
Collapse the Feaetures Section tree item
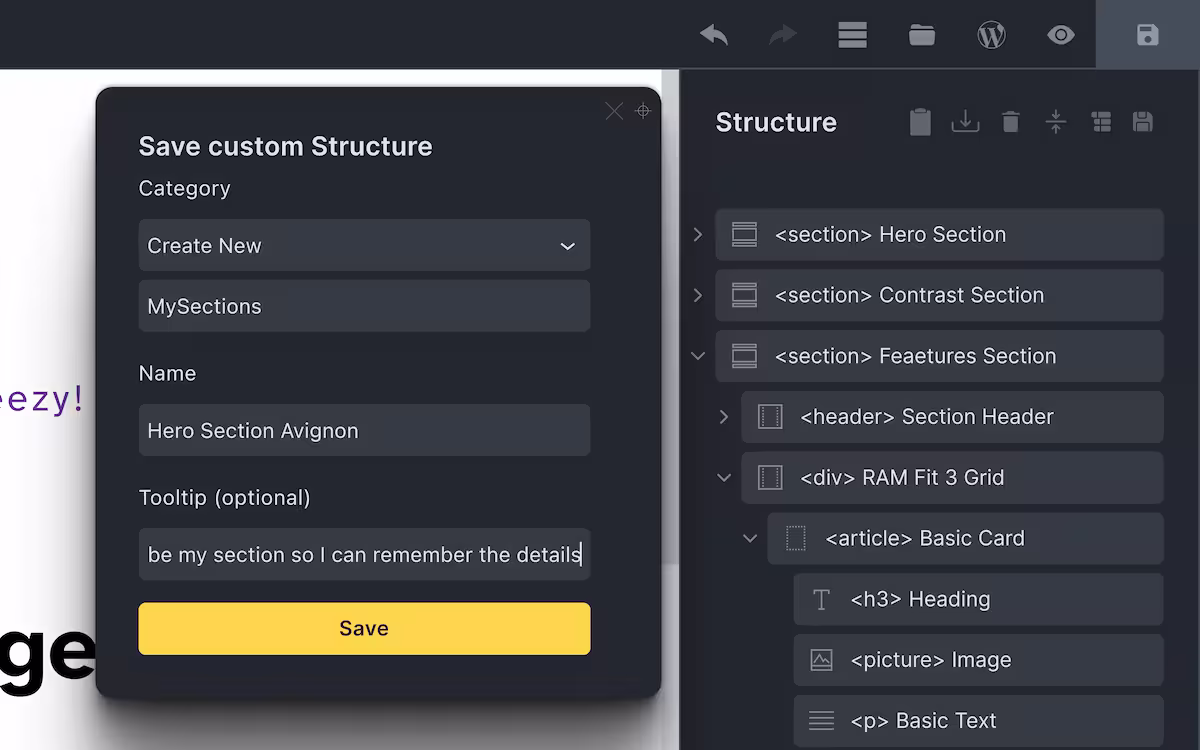(697, 356)
